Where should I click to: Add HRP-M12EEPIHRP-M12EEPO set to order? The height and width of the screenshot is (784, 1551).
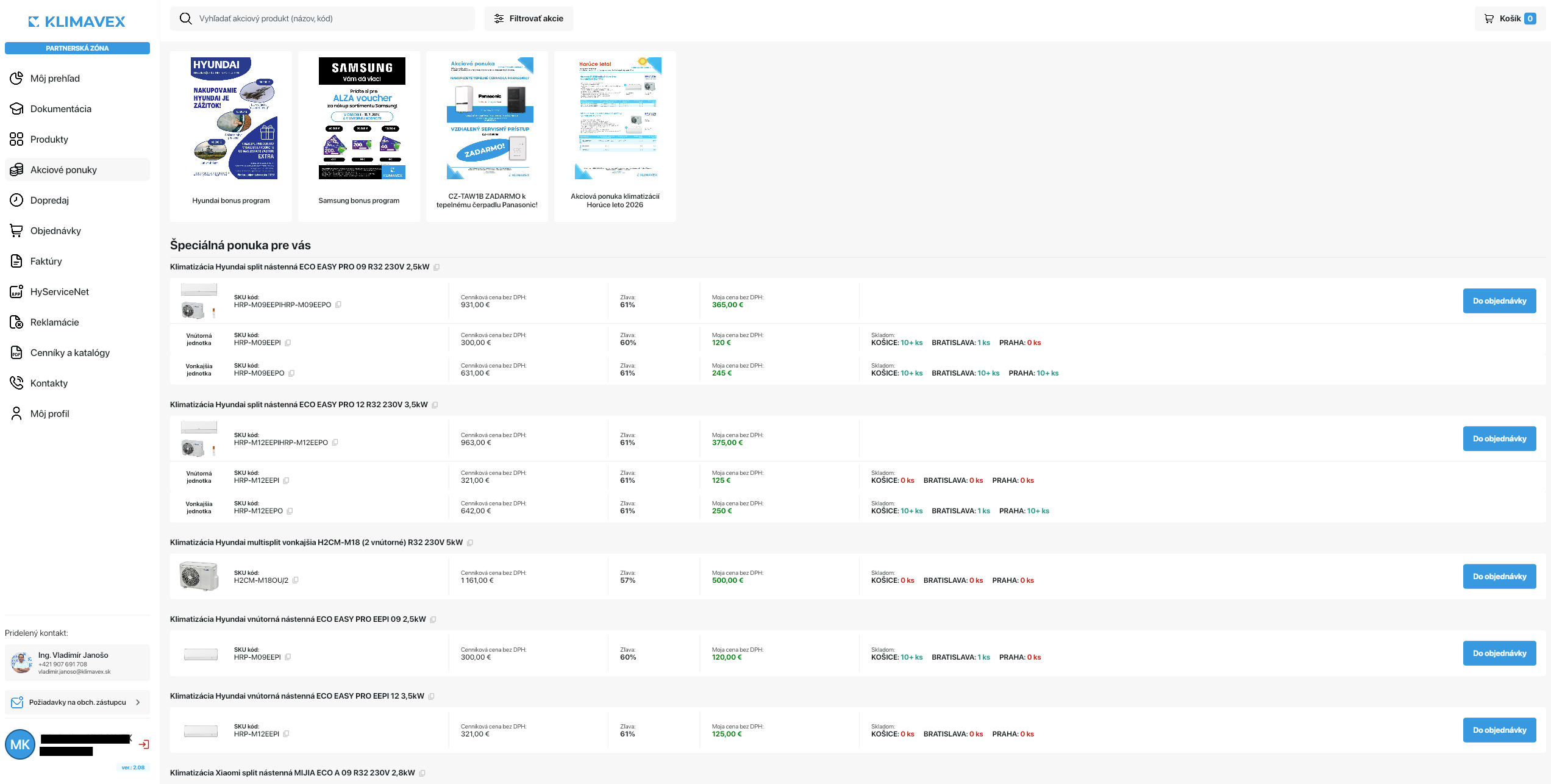click(x=1499, y=439)
